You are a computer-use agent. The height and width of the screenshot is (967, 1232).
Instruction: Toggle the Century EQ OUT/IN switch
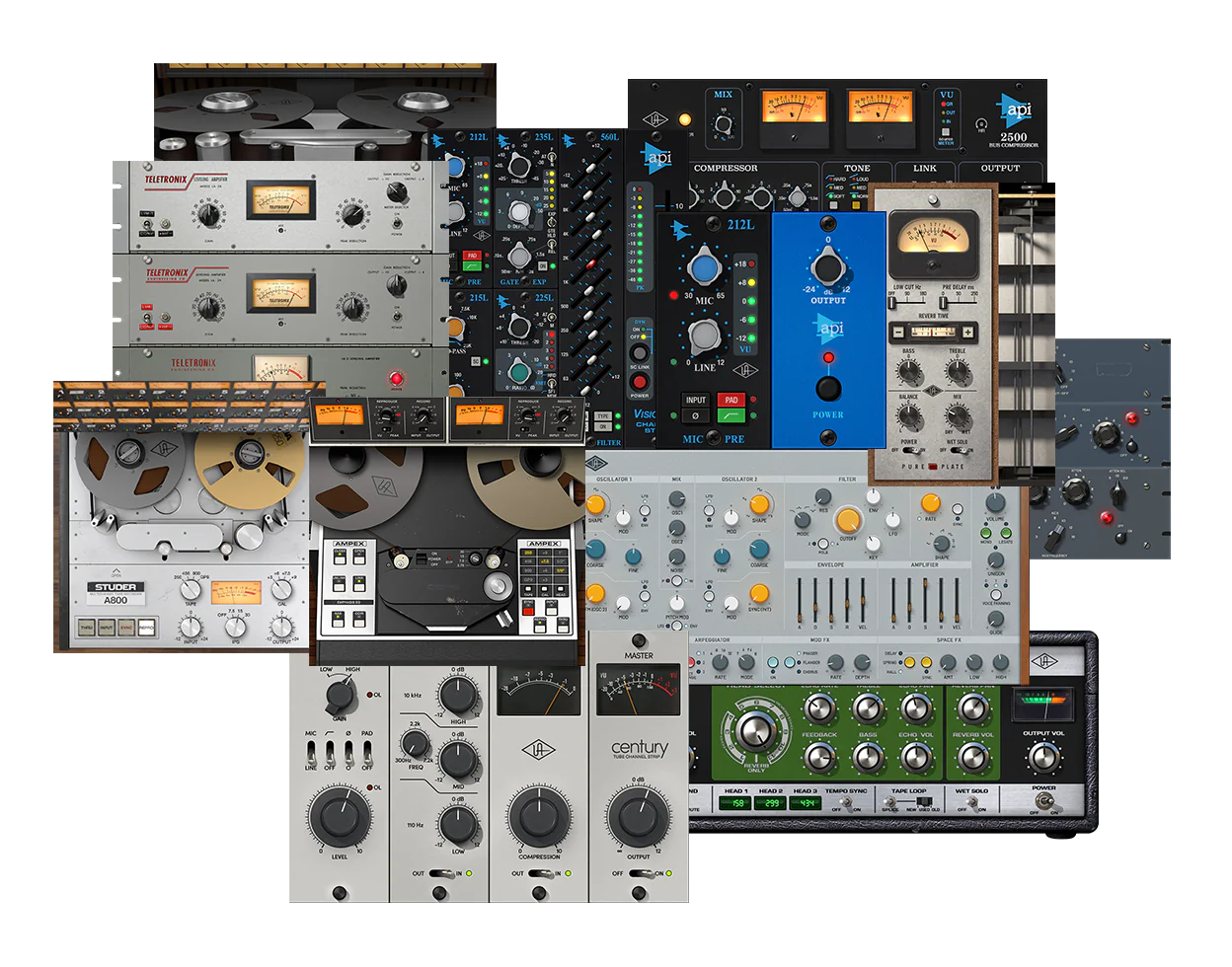pos(441,873)
